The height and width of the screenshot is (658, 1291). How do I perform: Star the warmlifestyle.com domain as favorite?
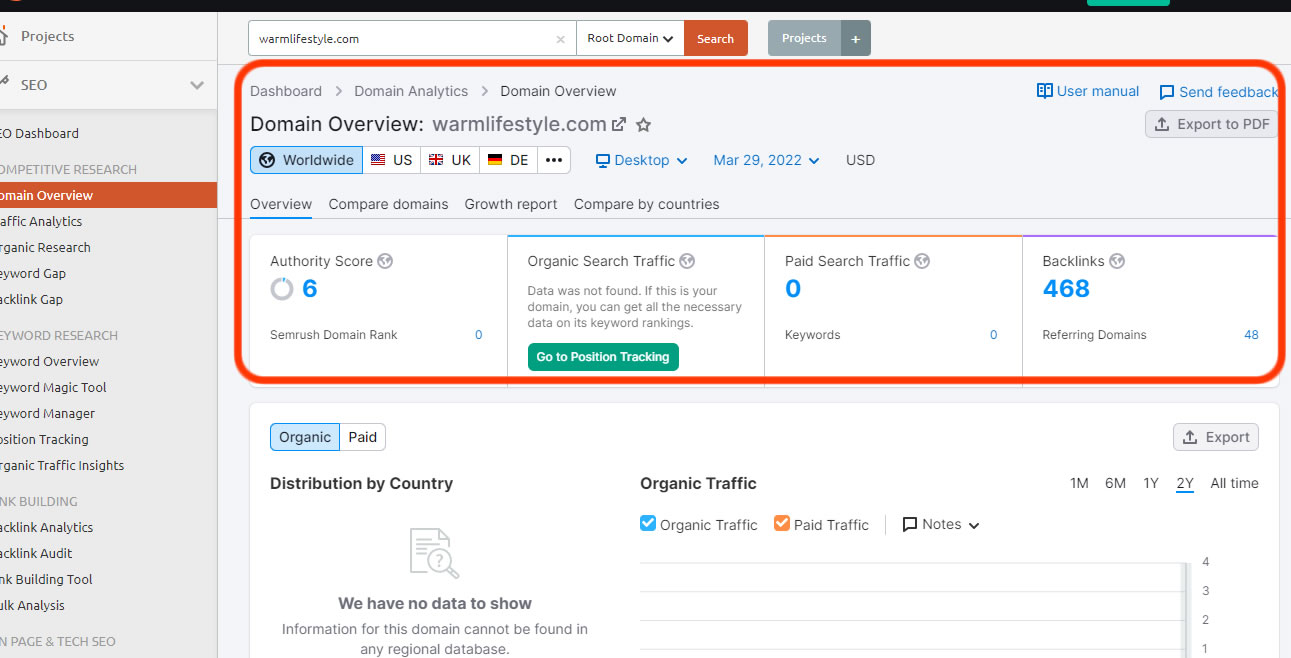(644, 125)
